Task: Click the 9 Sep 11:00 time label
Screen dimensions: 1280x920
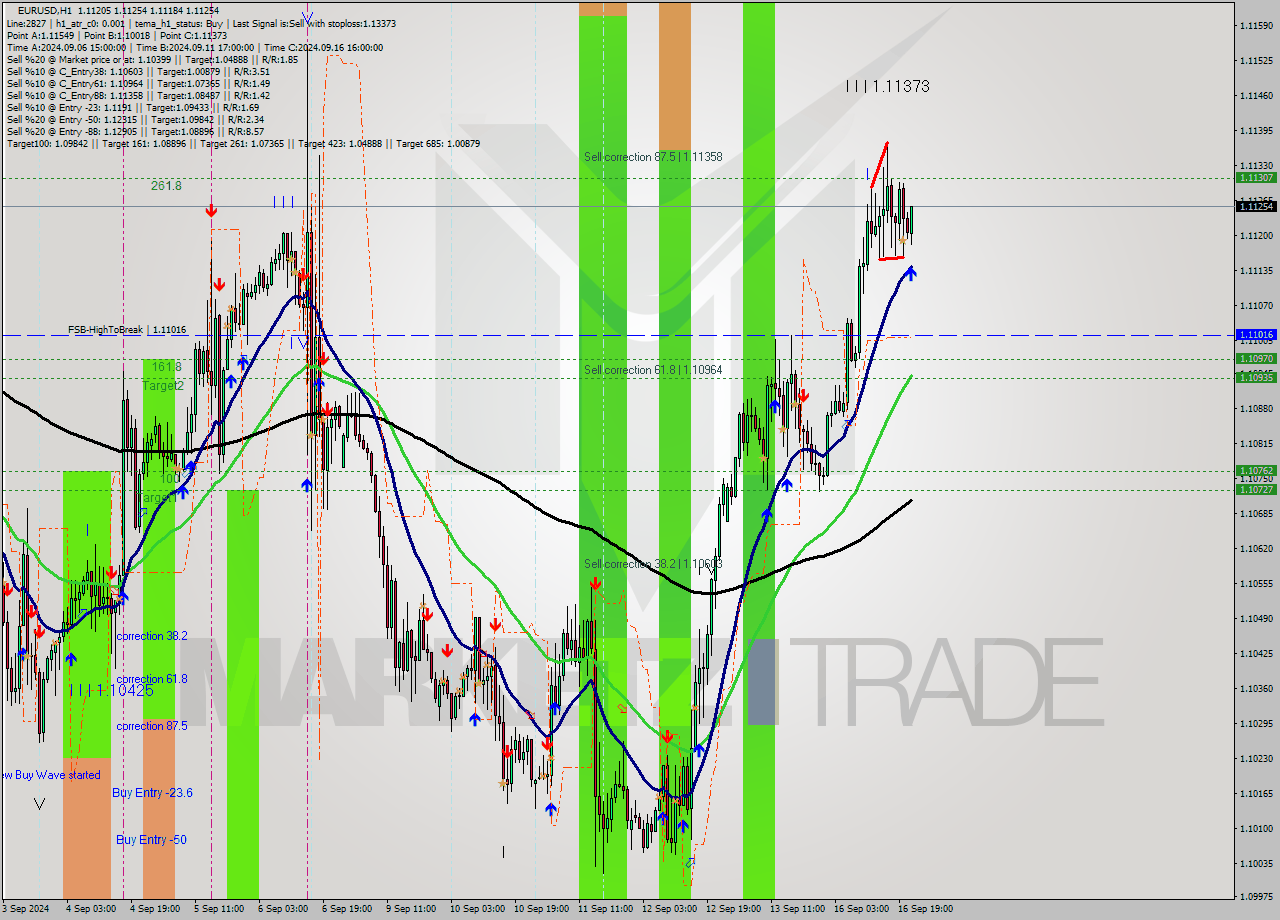Action: (x=410, y=909)
